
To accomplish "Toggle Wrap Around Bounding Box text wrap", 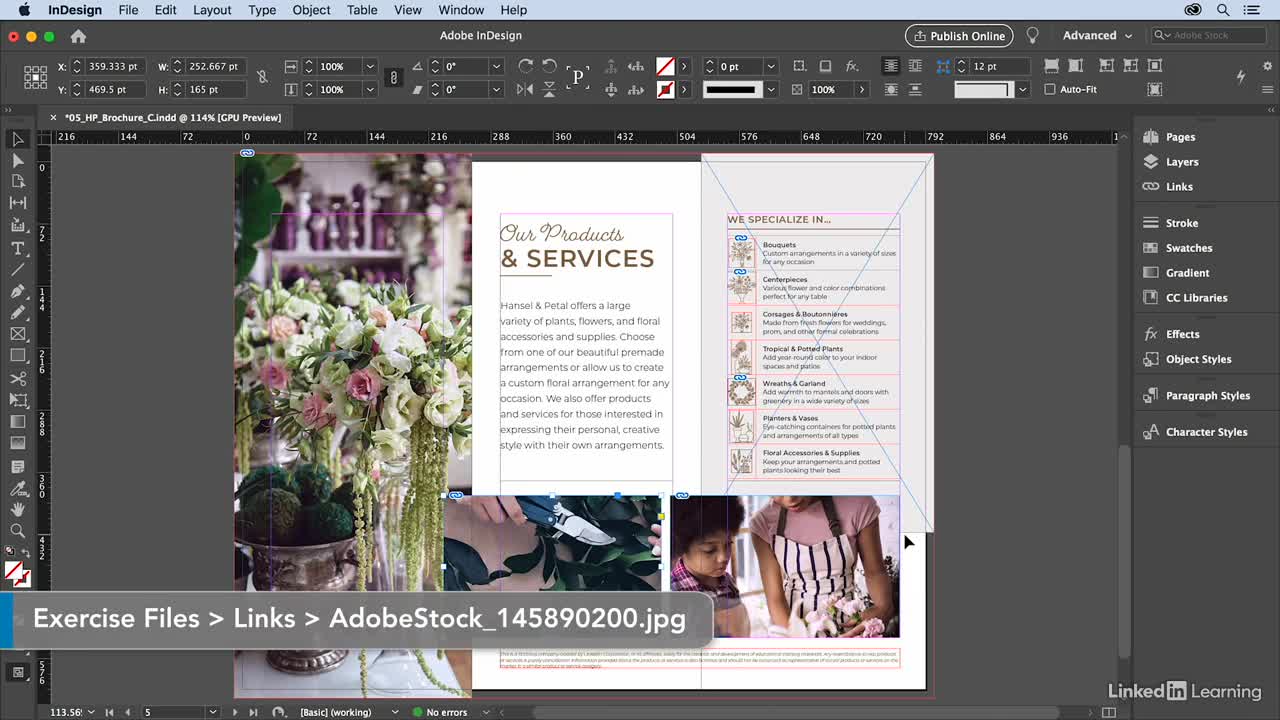I will pos(915,66).
